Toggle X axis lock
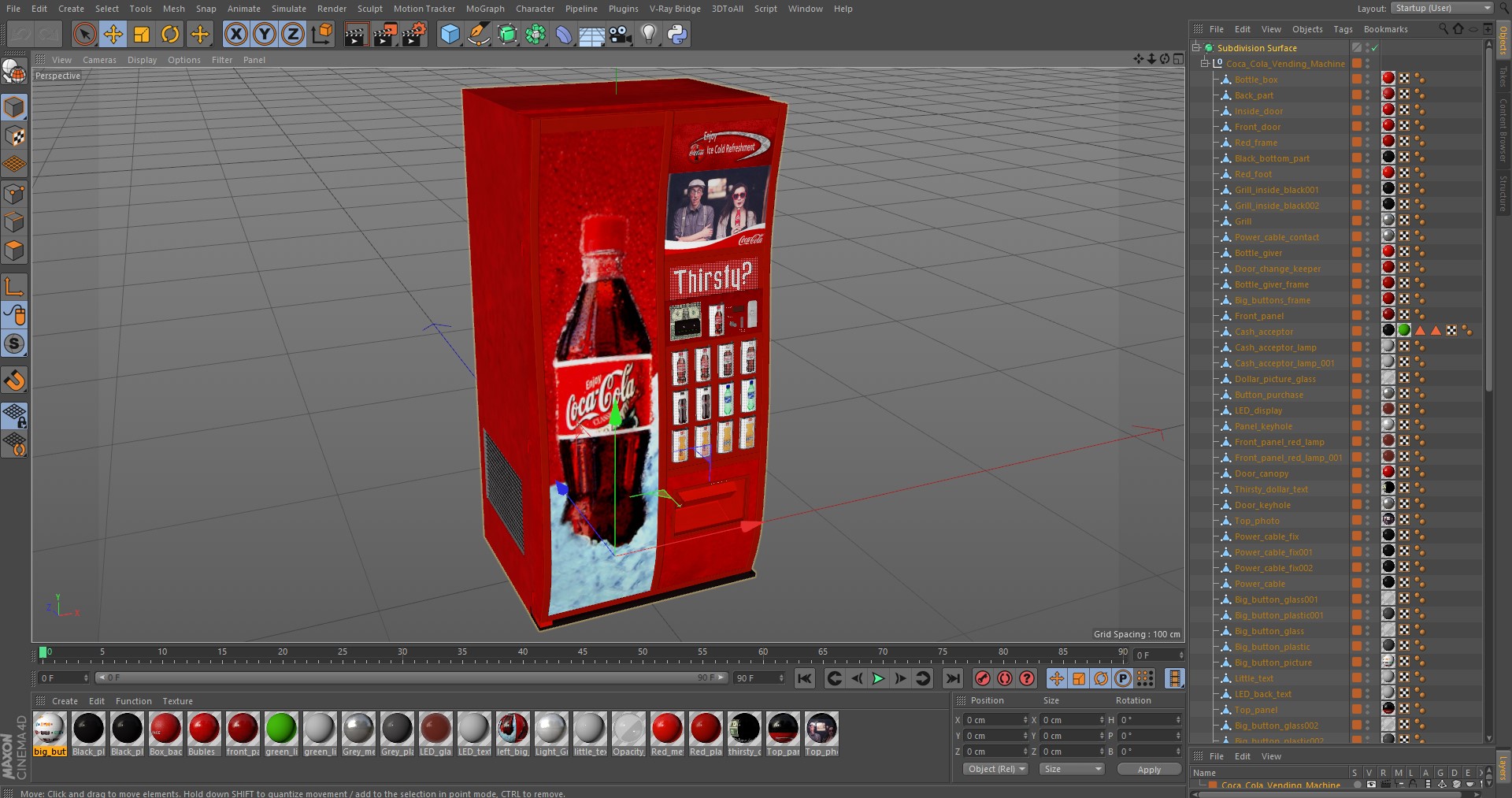 (235, 34)
